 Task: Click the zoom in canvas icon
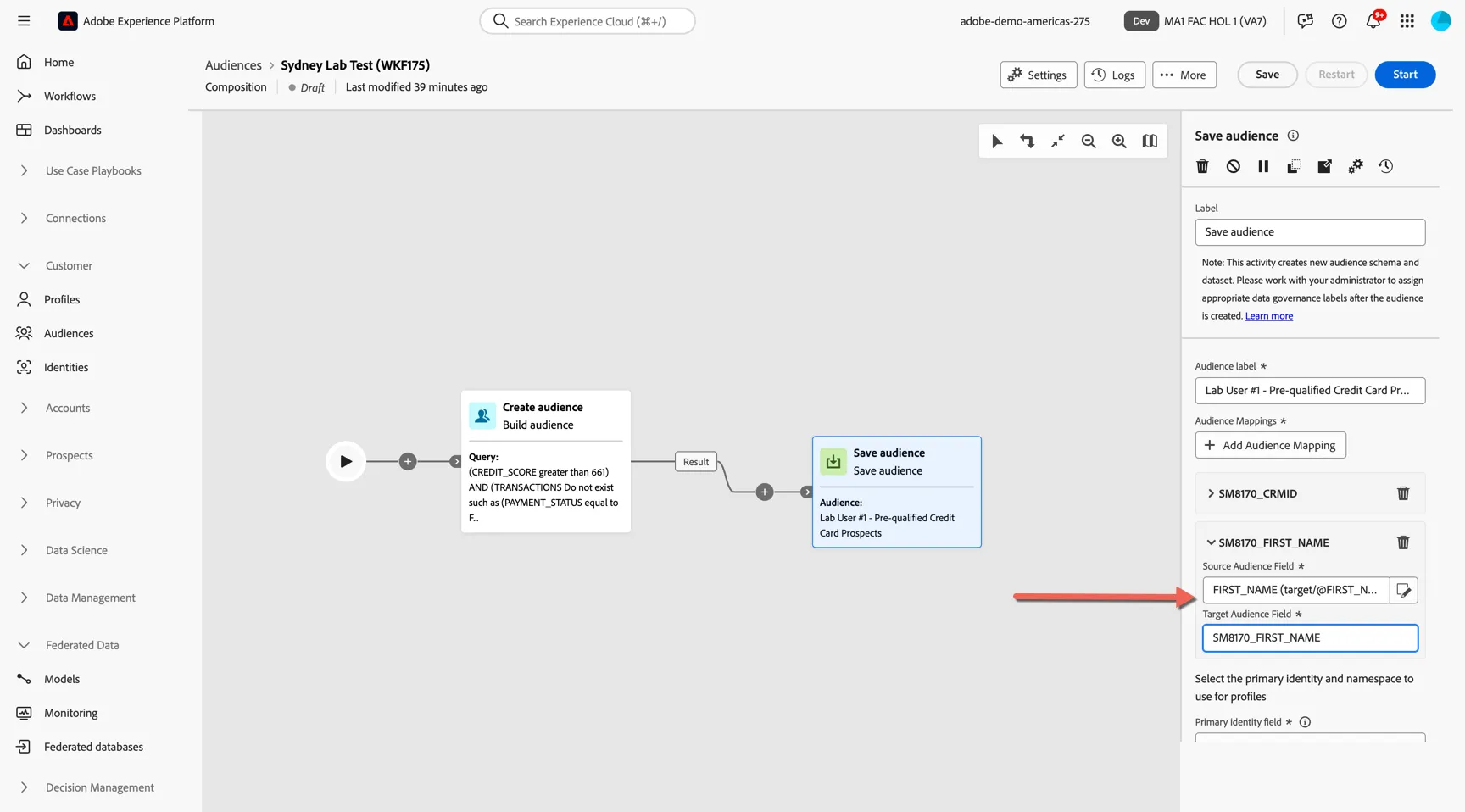[x=1119, y=142]
